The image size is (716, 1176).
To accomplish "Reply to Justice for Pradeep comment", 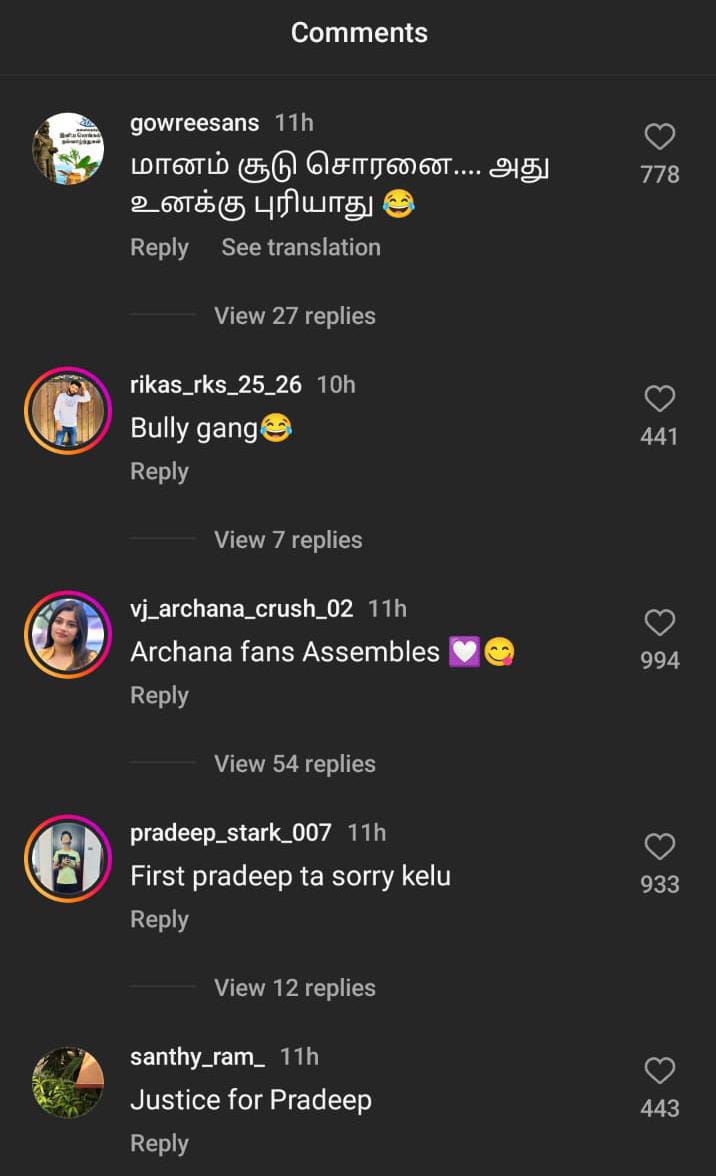I will pos(159,1144).
